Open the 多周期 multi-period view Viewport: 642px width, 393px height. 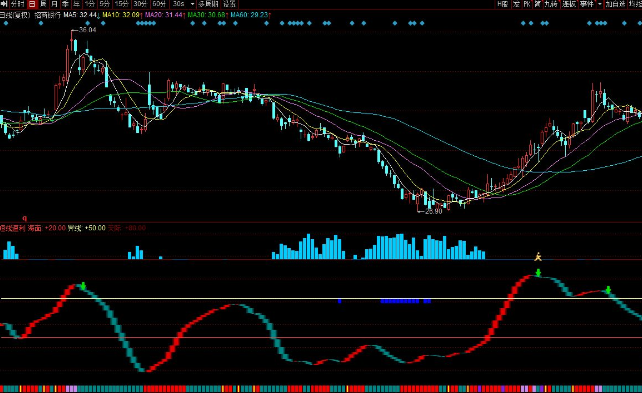coord(208,4)
